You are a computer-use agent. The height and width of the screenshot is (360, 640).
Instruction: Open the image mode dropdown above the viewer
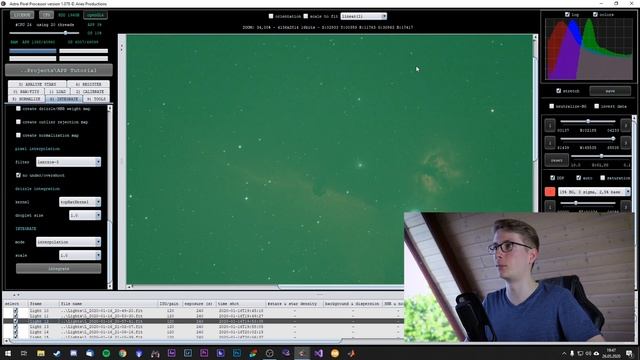pyautogui.click(x=363, y=16)
